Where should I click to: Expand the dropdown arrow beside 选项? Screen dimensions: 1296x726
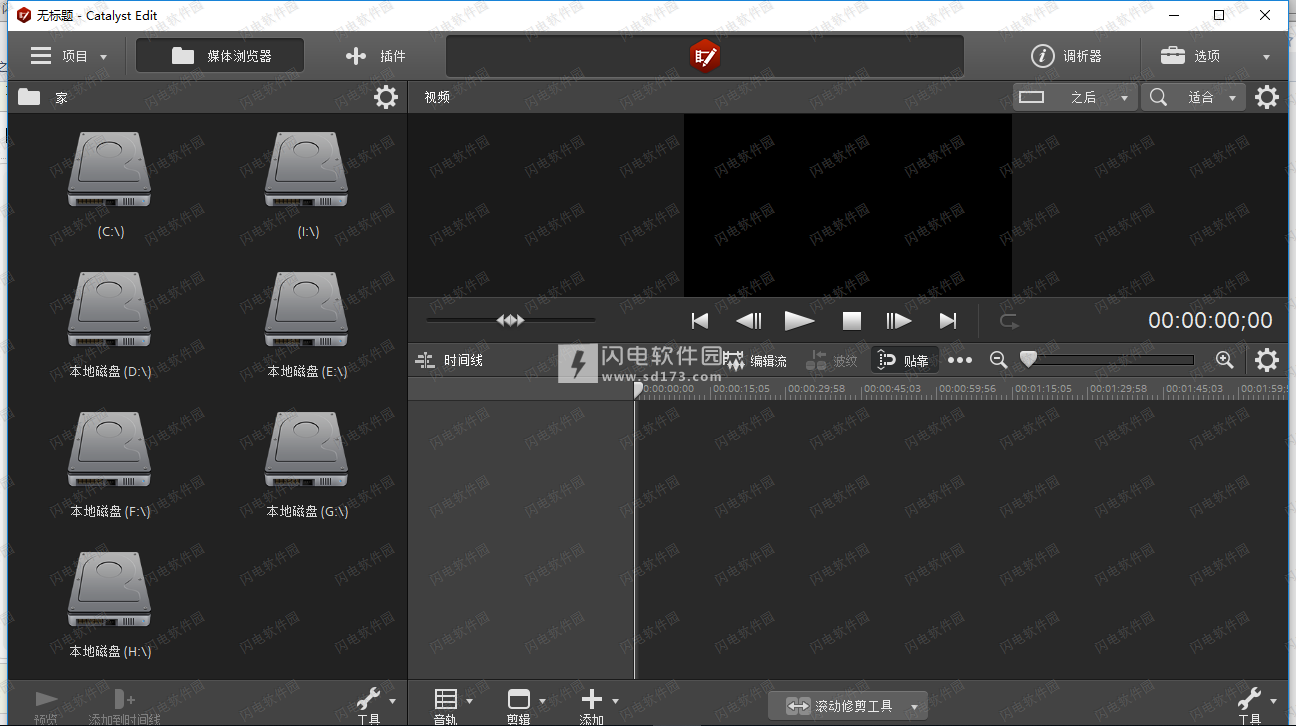(1267, 57)
